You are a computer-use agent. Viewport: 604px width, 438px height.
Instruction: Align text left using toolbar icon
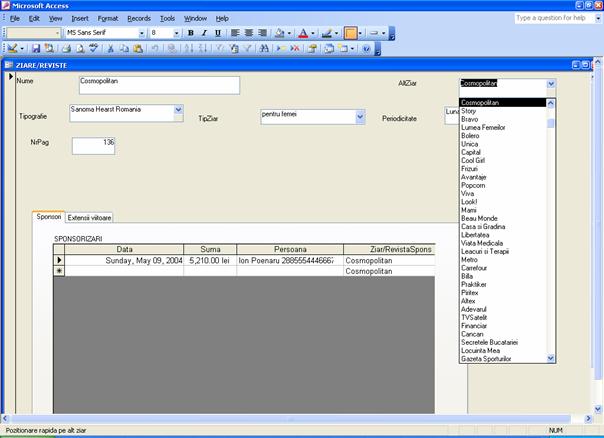235,33
